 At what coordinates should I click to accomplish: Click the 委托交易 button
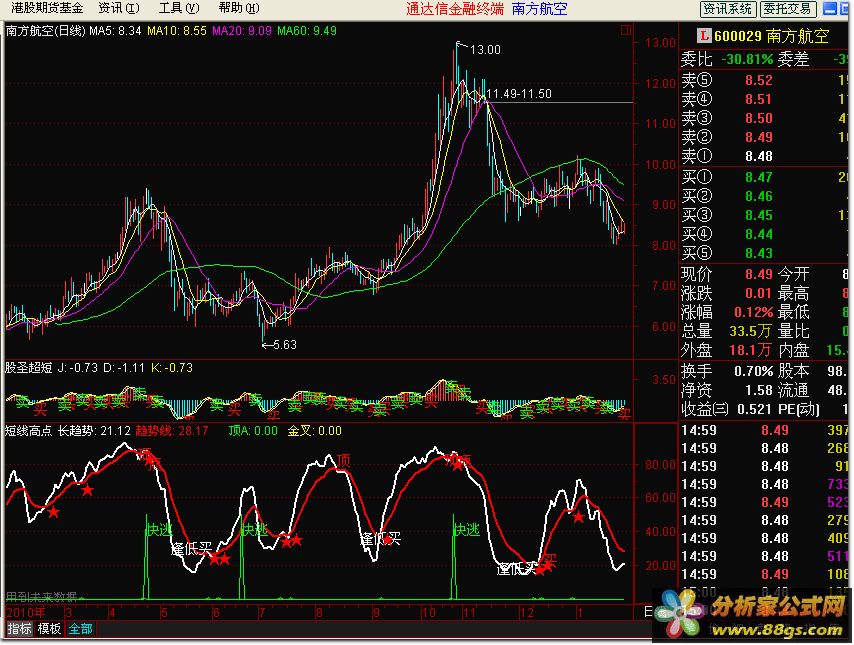click(788, 9)
